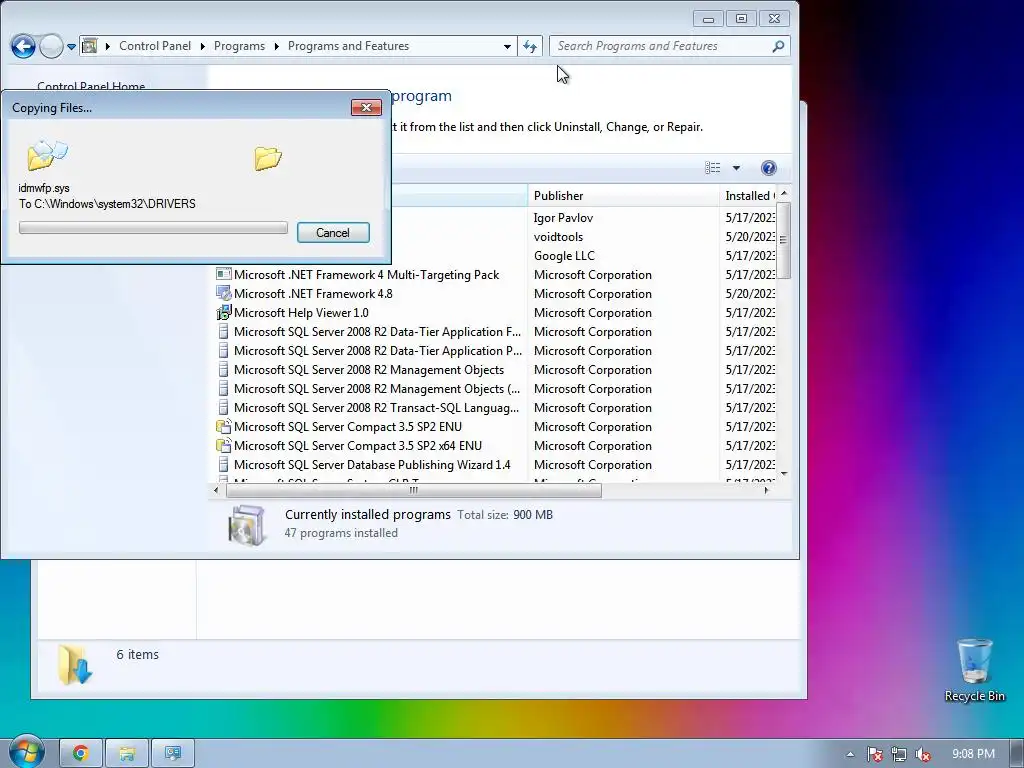
Task: Focus the Search Programs and Features box
Action: [x=669, y=46]
